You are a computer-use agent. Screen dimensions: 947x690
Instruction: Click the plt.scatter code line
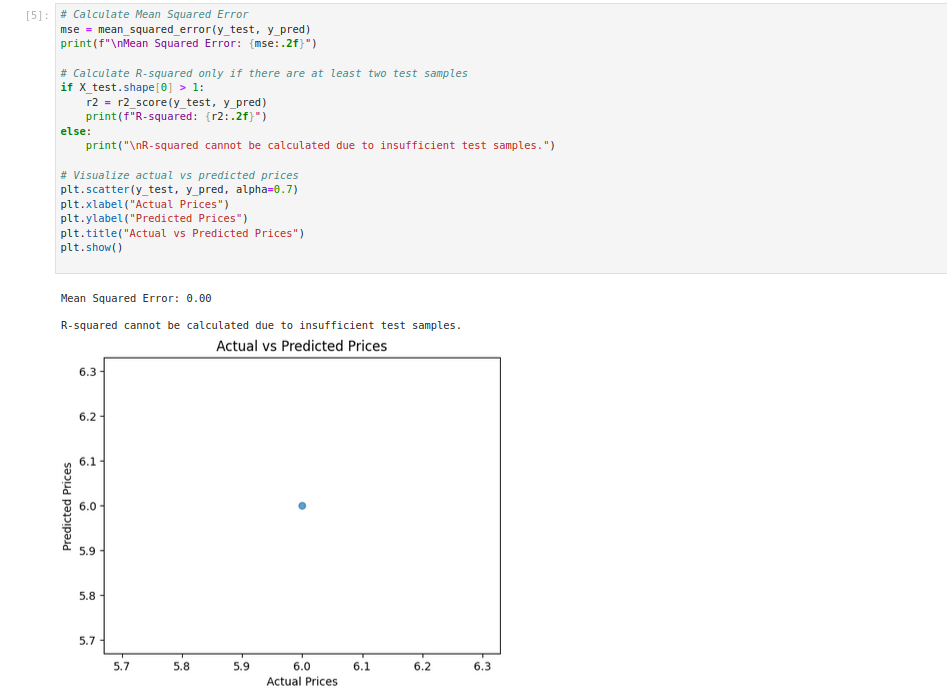click(179, 189)
